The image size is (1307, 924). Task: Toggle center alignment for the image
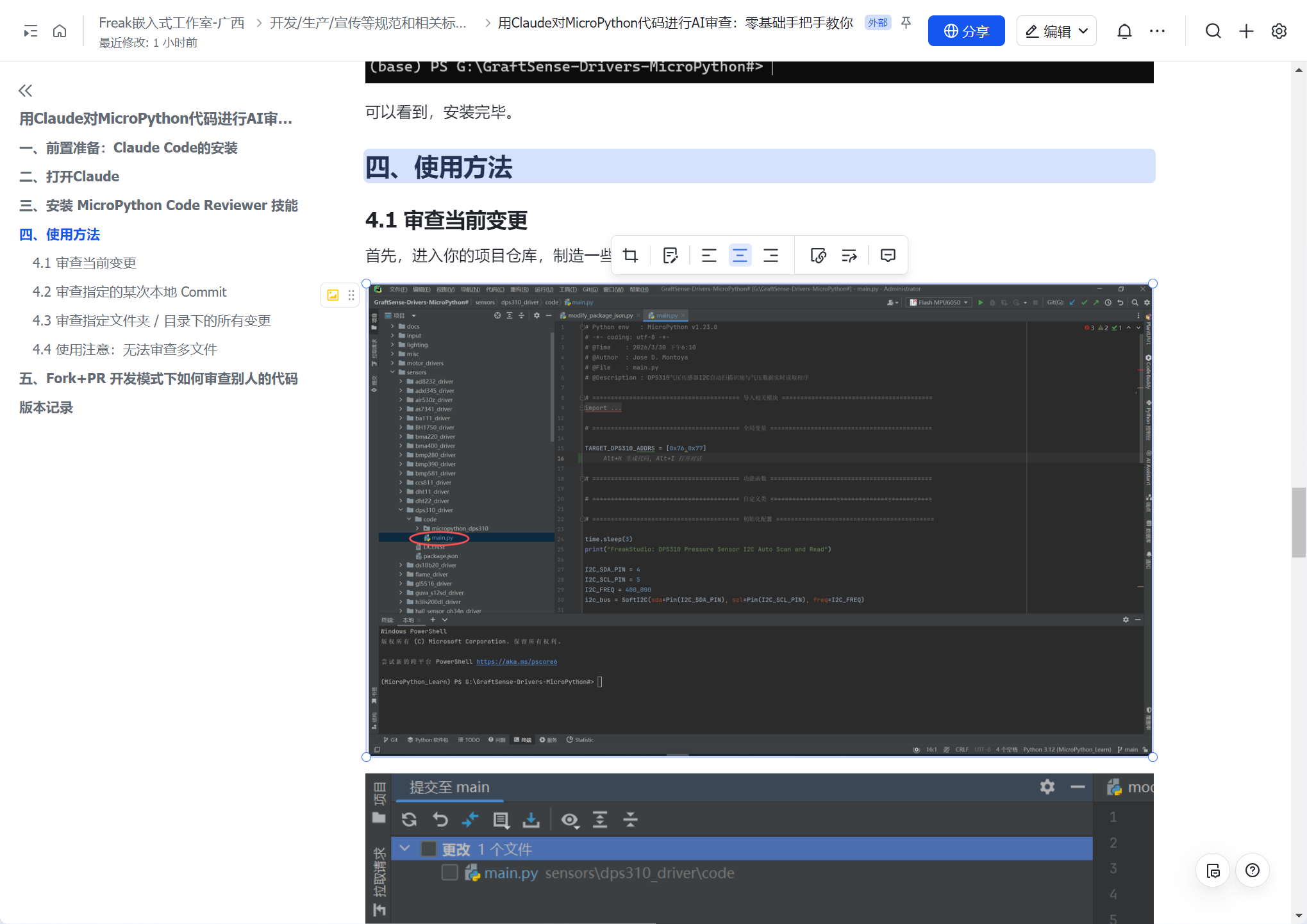coord(740,256)
